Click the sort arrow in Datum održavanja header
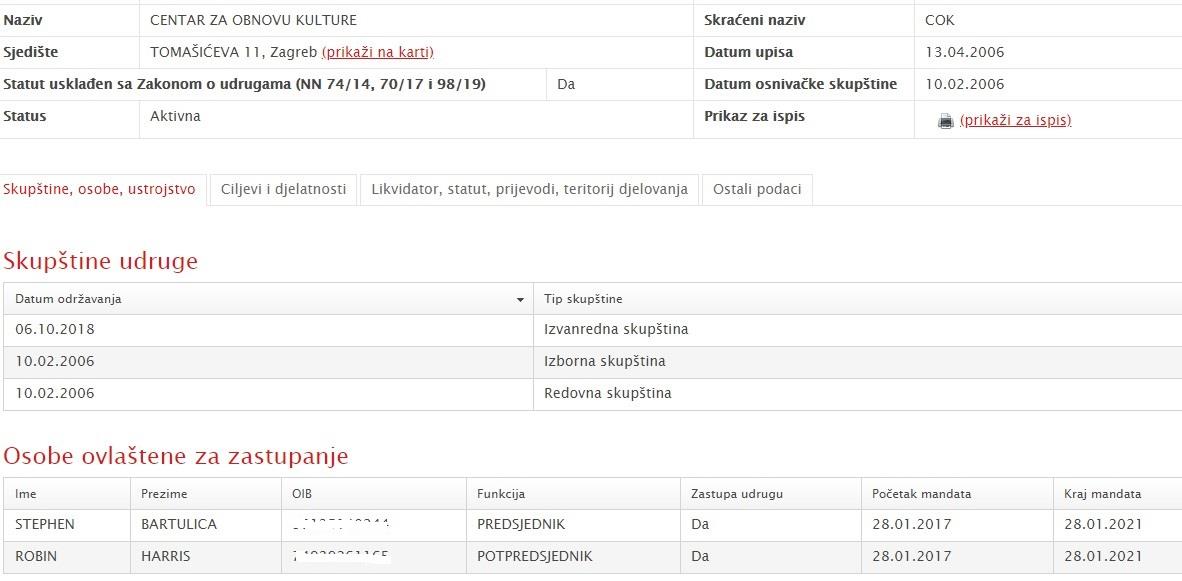Screen dimensions: 1182x581 point(520,300)
